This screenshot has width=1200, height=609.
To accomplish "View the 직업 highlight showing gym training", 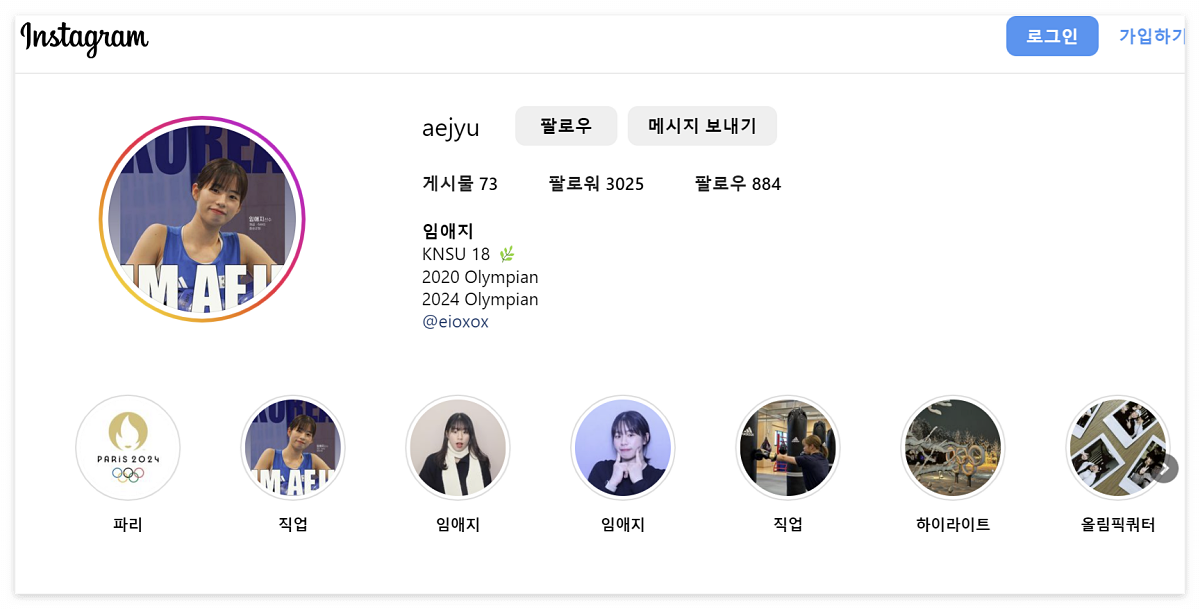I will [788, 448].
